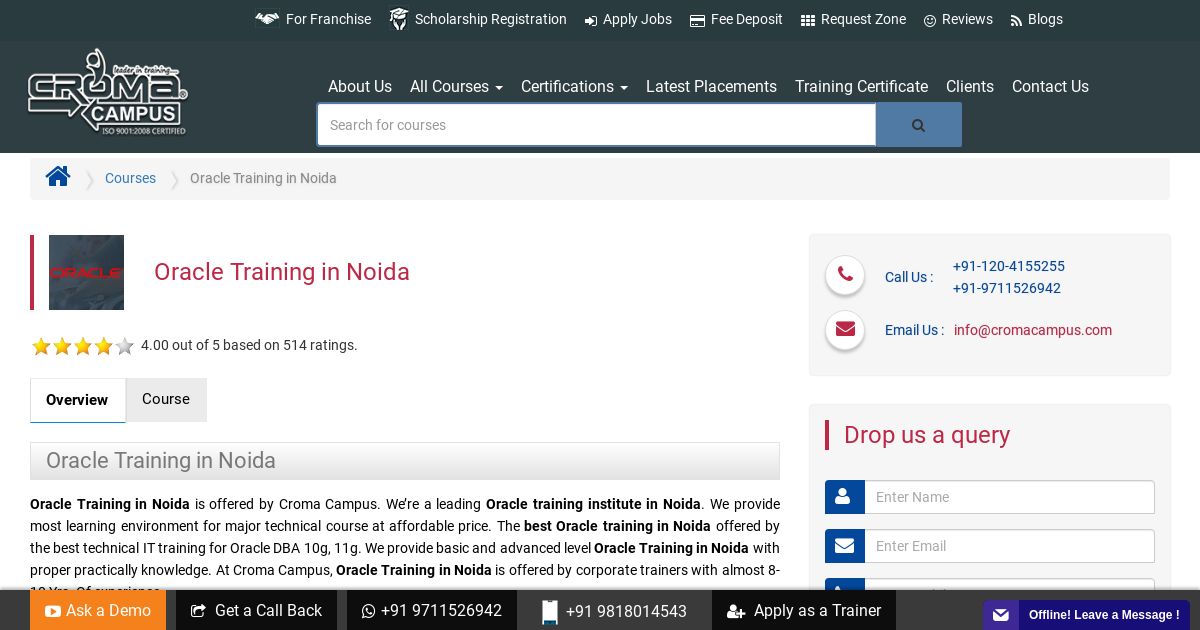The image size is (1200, 630).
Task: Click Apply as a Trainer button
Action: (x=804, y=610)
